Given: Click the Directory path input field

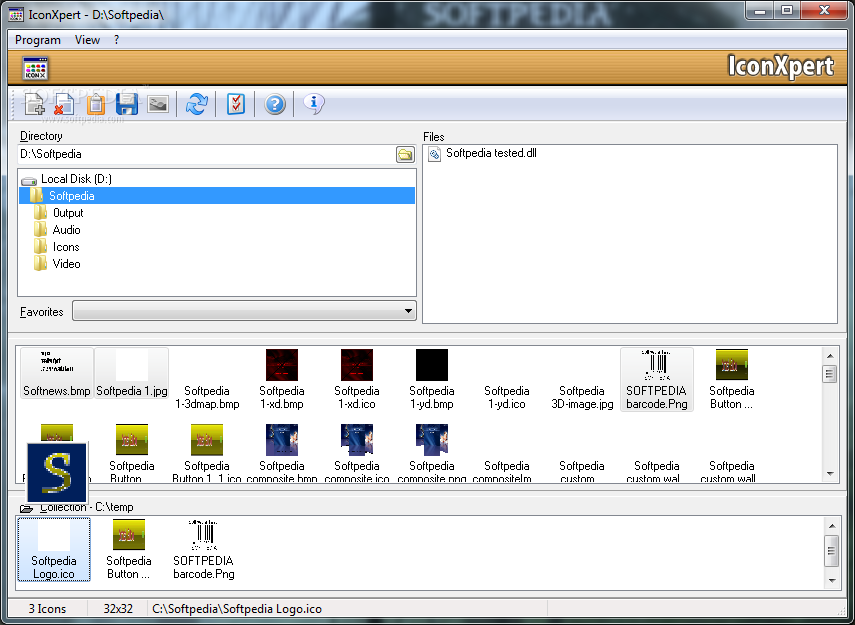Looking at the screenshot, I should 207,154.
